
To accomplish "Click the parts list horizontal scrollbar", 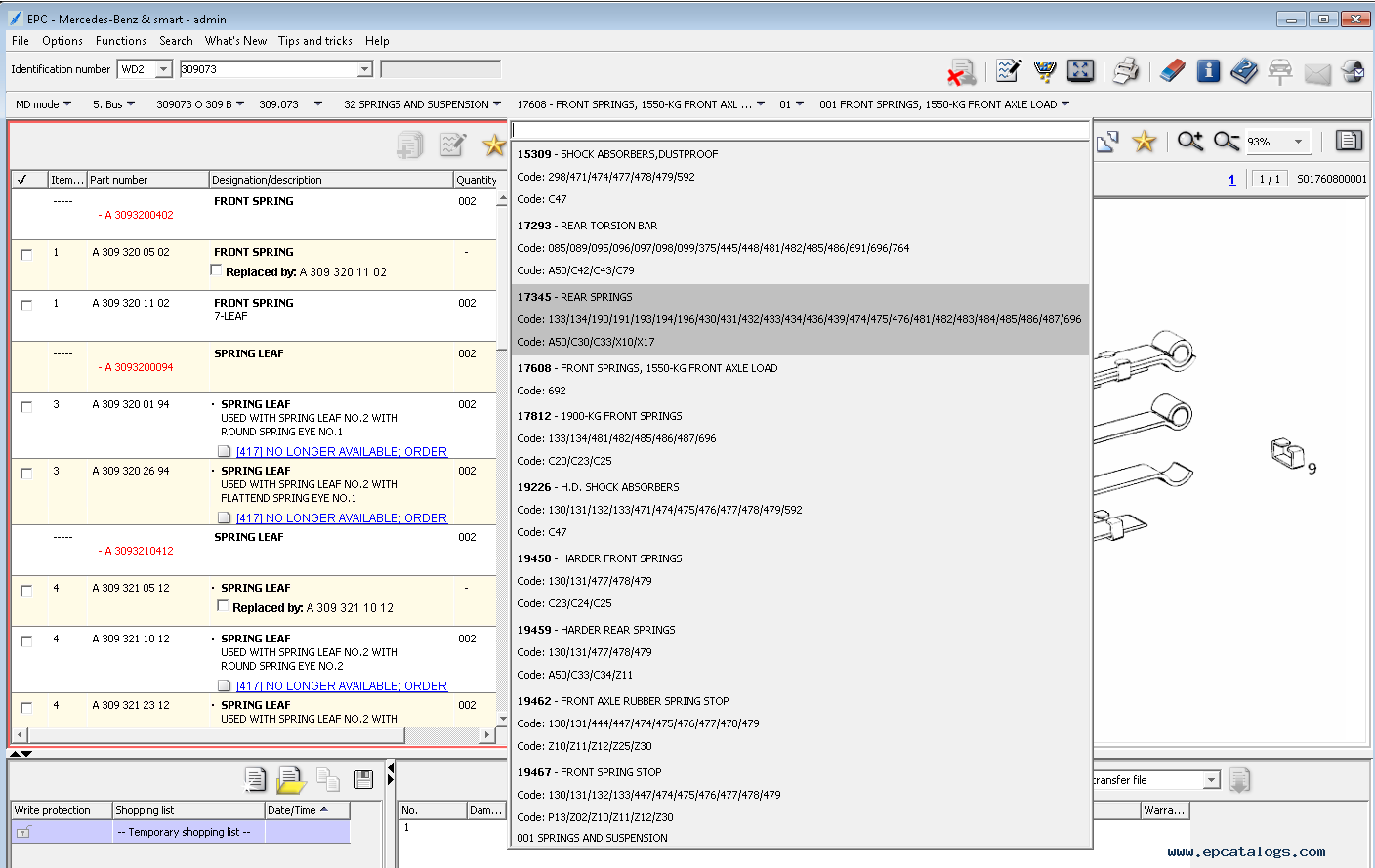I will [253, 734].
